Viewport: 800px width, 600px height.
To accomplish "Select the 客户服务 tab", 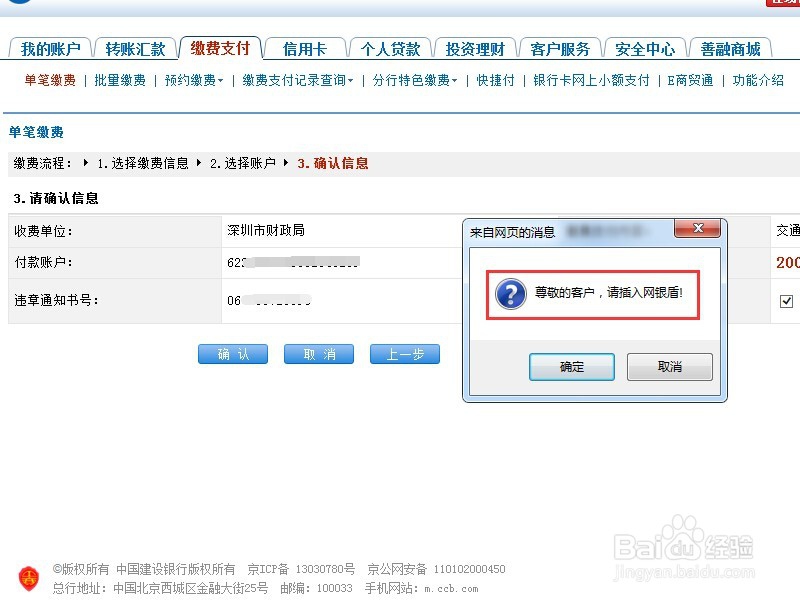I will pos(561,46).
